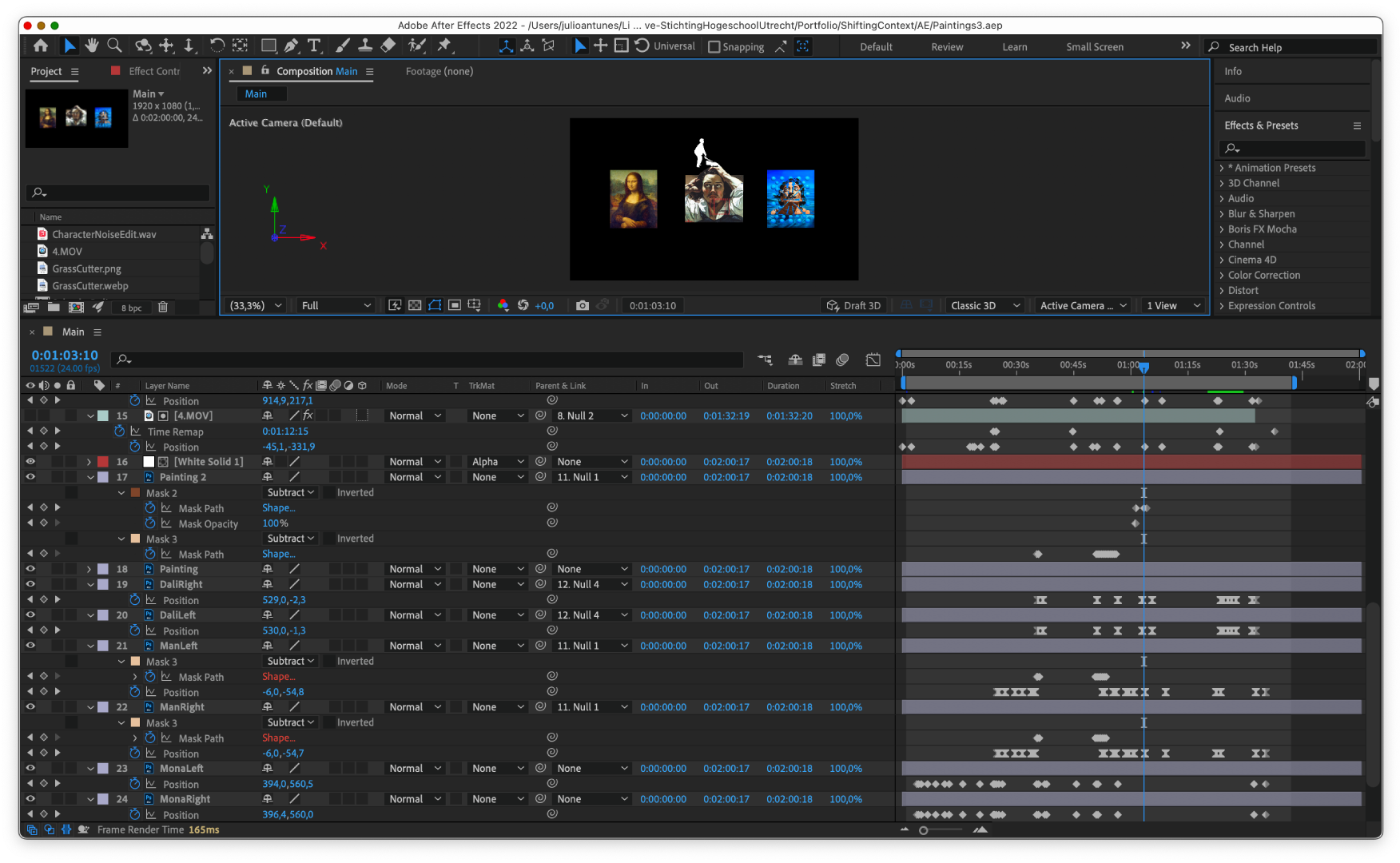Select the Hand tool
1400x863 pixels.
tap(92, 46)
